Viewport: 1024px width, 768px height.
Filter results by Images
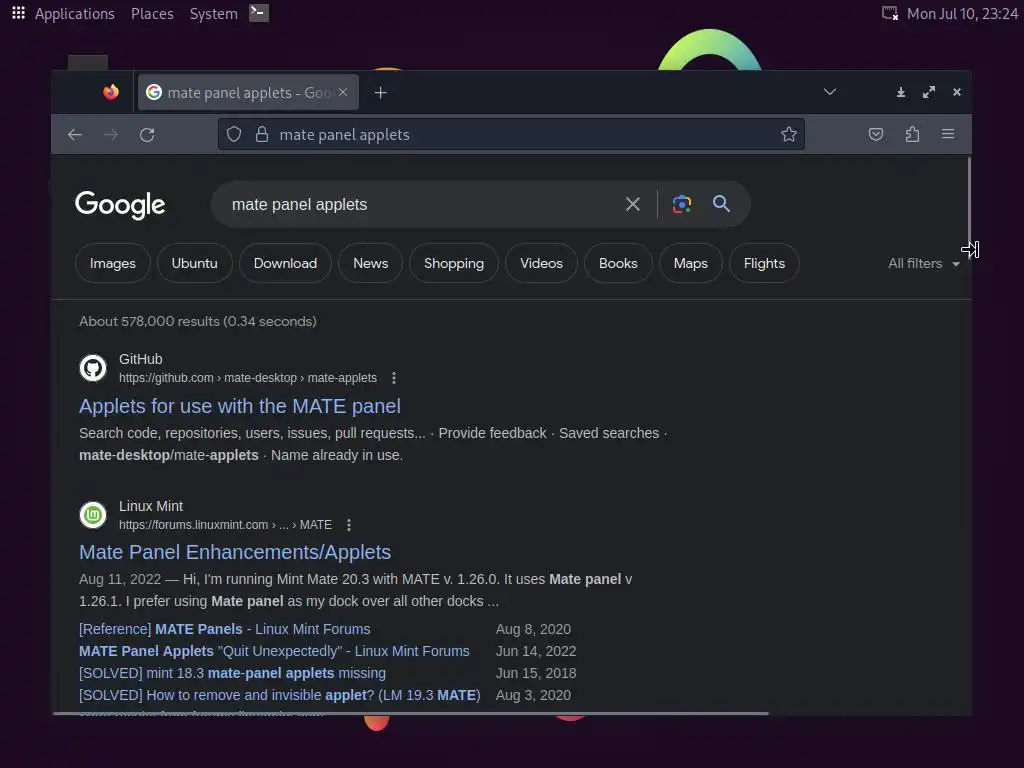point(113,263)
